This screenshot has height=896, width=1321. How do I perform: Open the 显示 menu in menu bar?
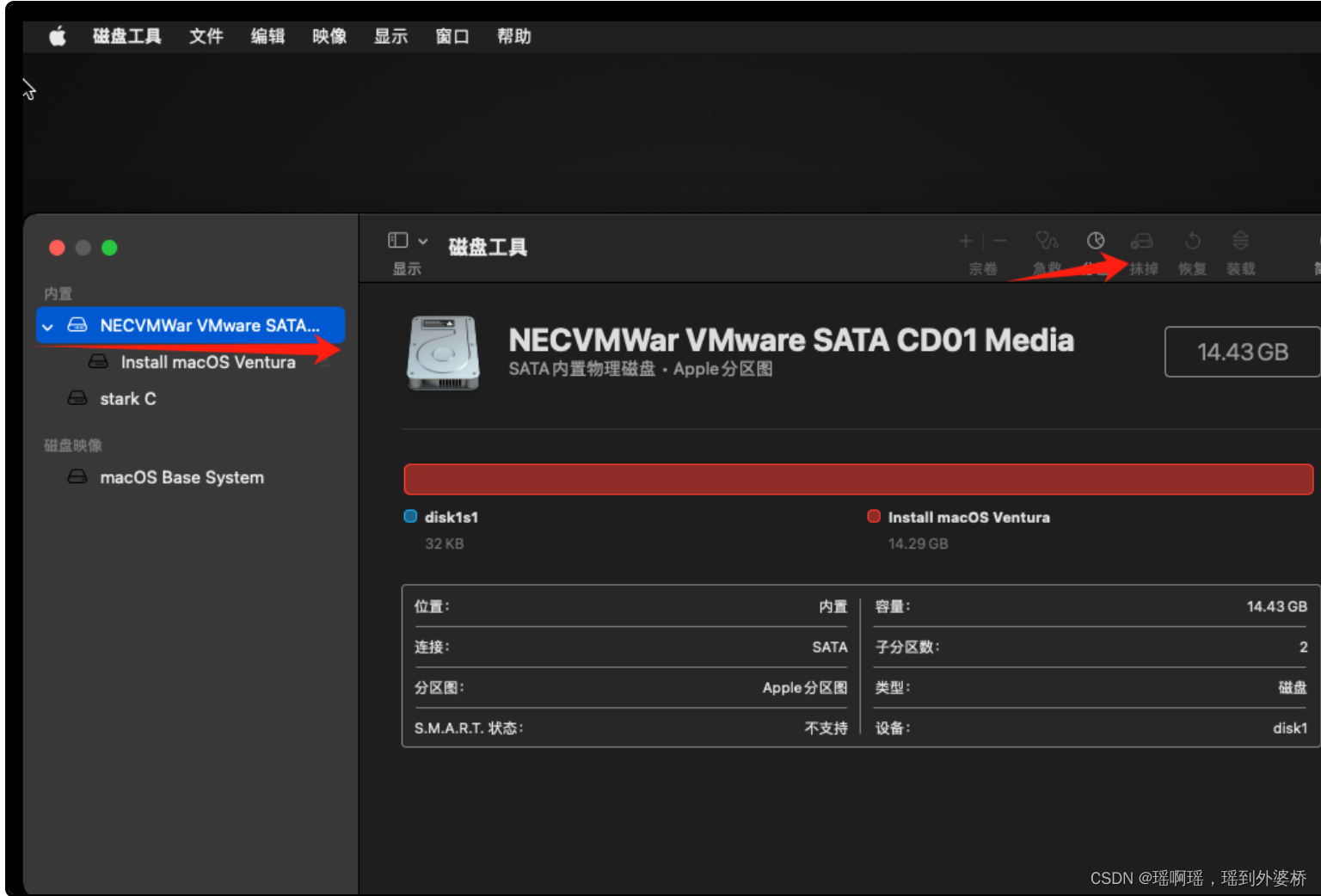click(390, 36)
